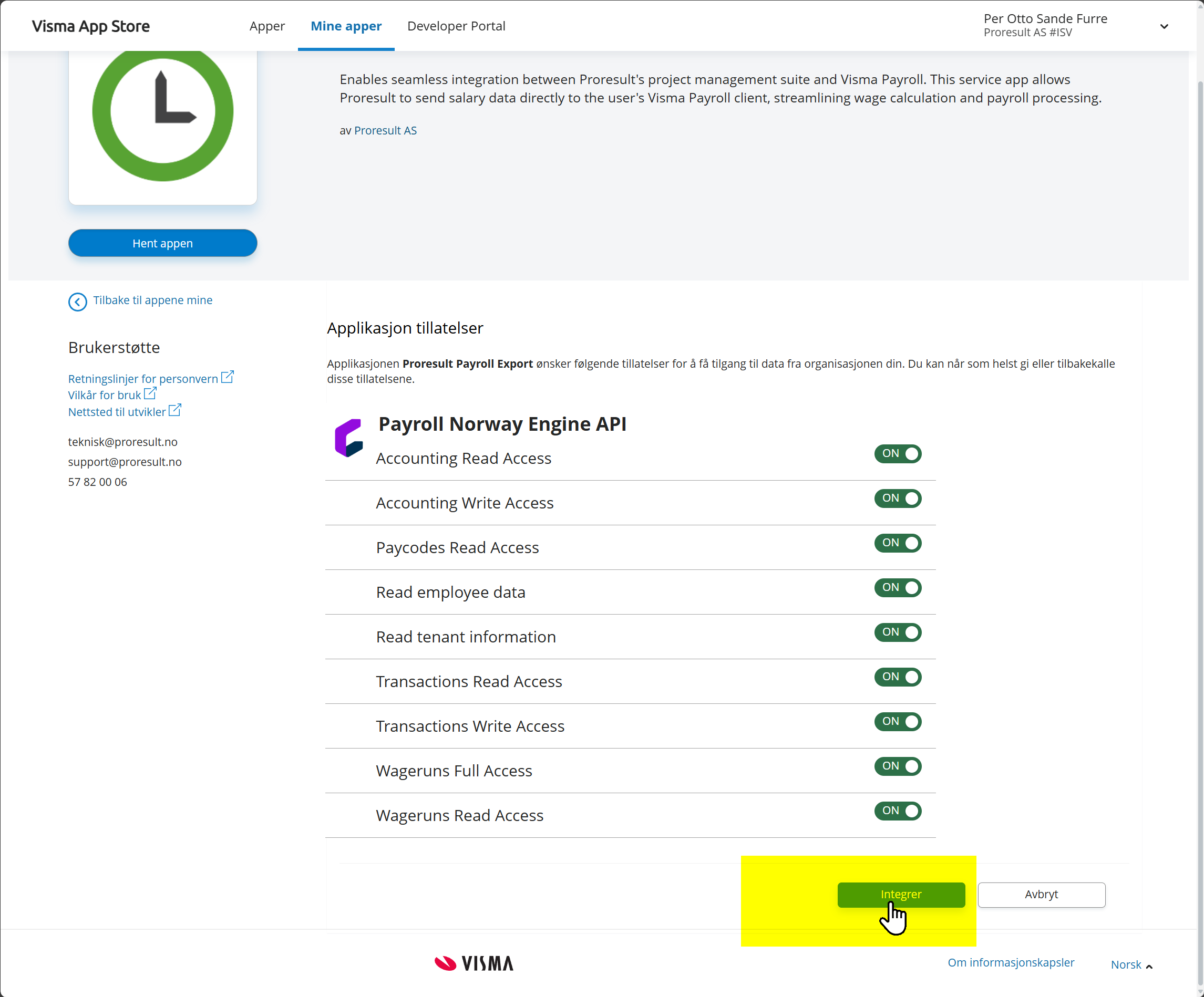Click the green Integrer button
The image size is (1204, 997).
coord(901,895)
